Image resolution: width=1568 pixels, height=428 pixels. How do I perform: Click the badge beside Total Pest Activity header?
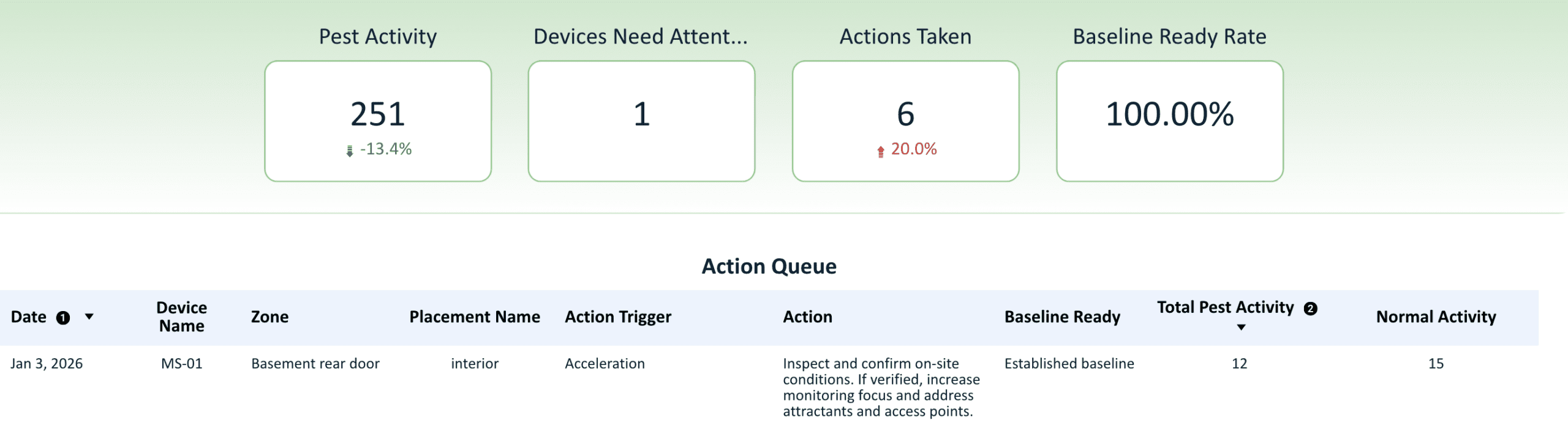click(x=1310, y=309)
